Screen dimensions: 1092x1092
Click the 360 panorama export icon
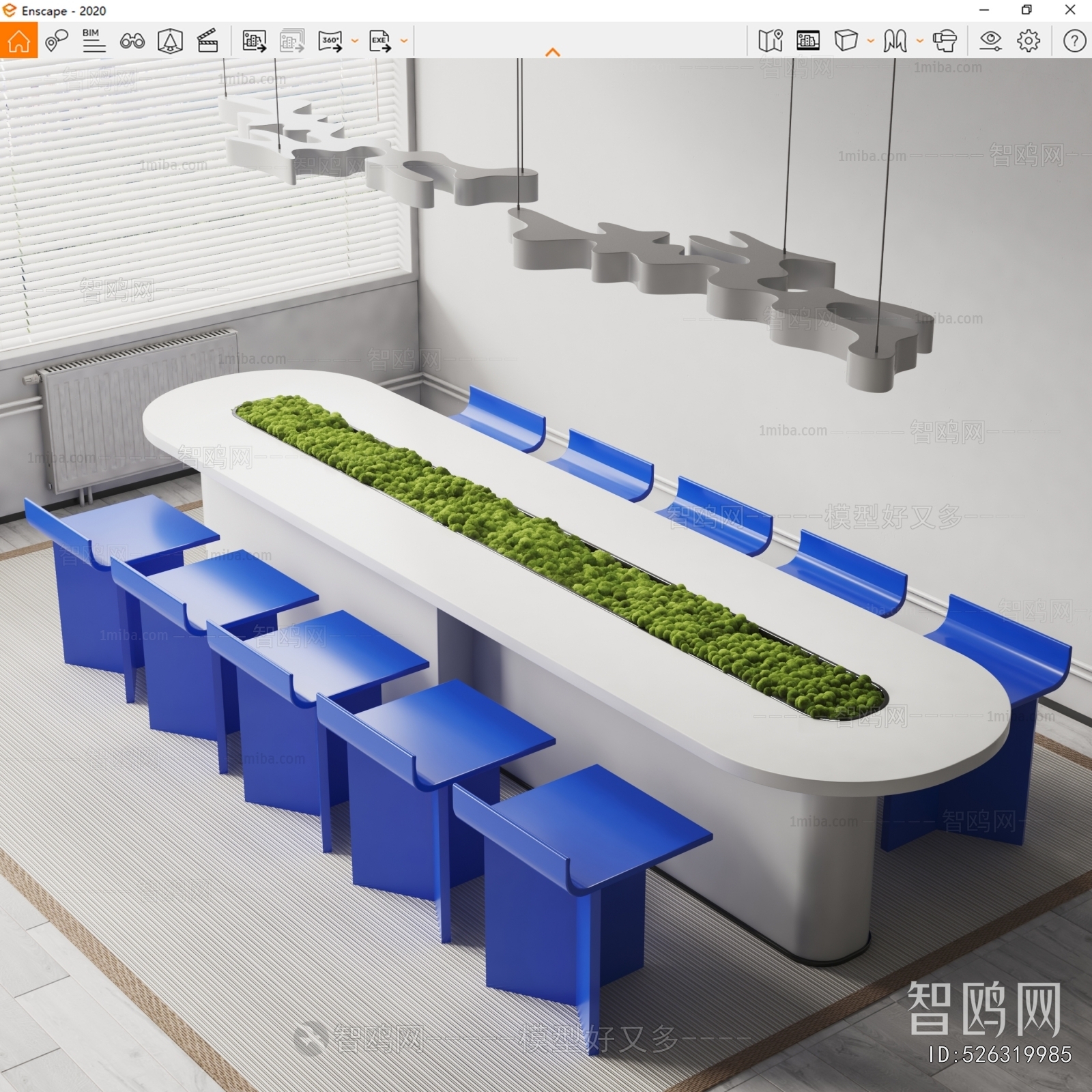[330, 41]
